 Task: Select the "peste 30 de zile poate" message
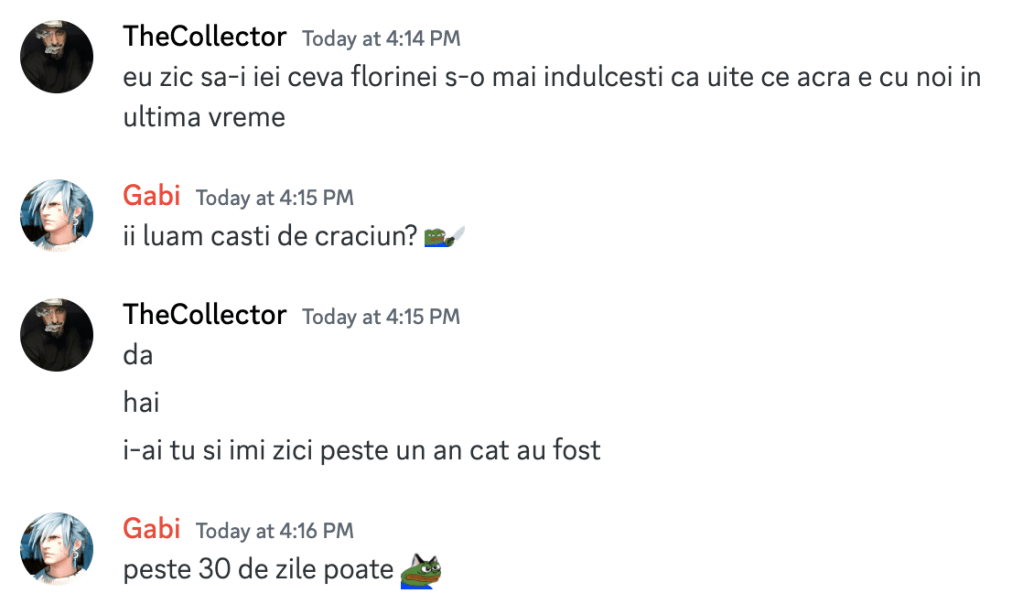click(258, 570)
